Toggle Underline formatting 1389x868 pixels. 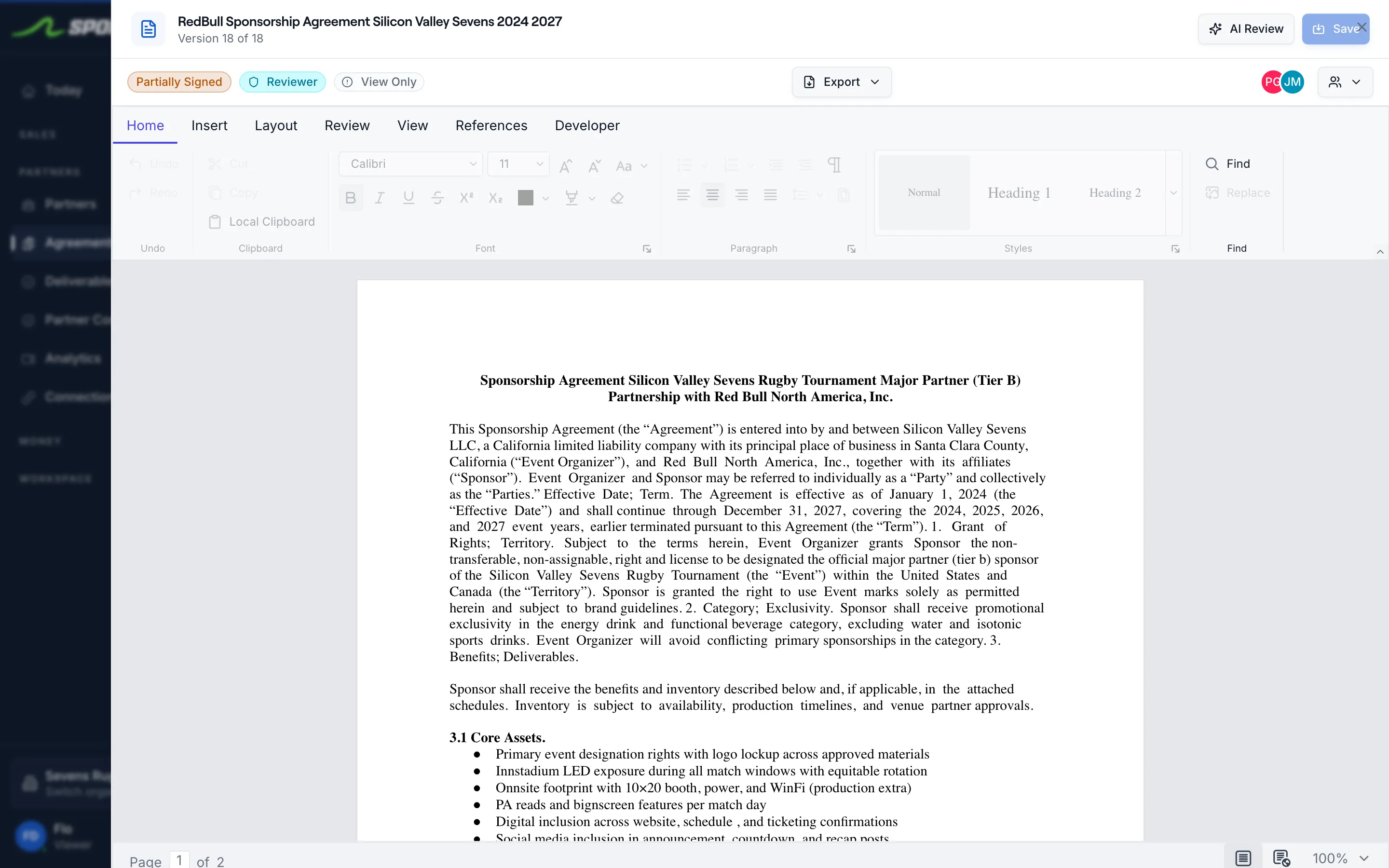point(409,198)
